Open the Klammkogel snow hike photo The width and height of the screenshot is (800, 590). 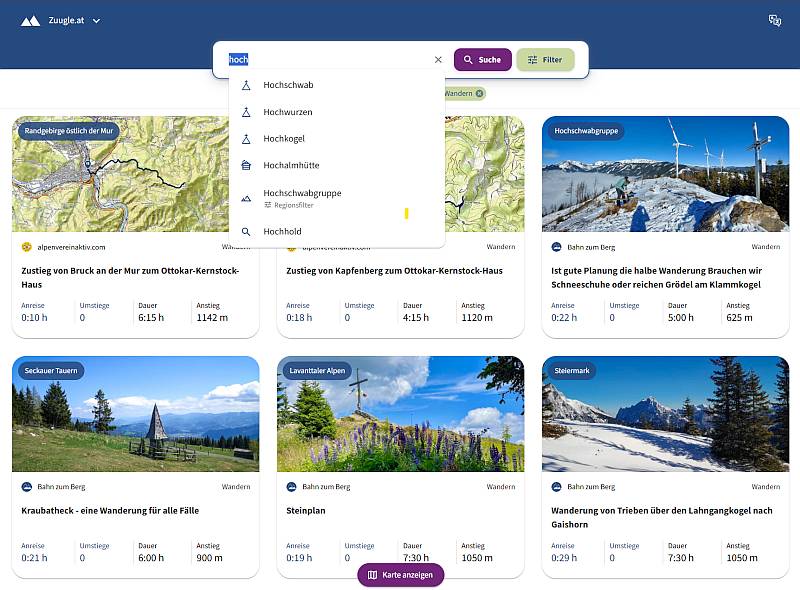[665, 174]
